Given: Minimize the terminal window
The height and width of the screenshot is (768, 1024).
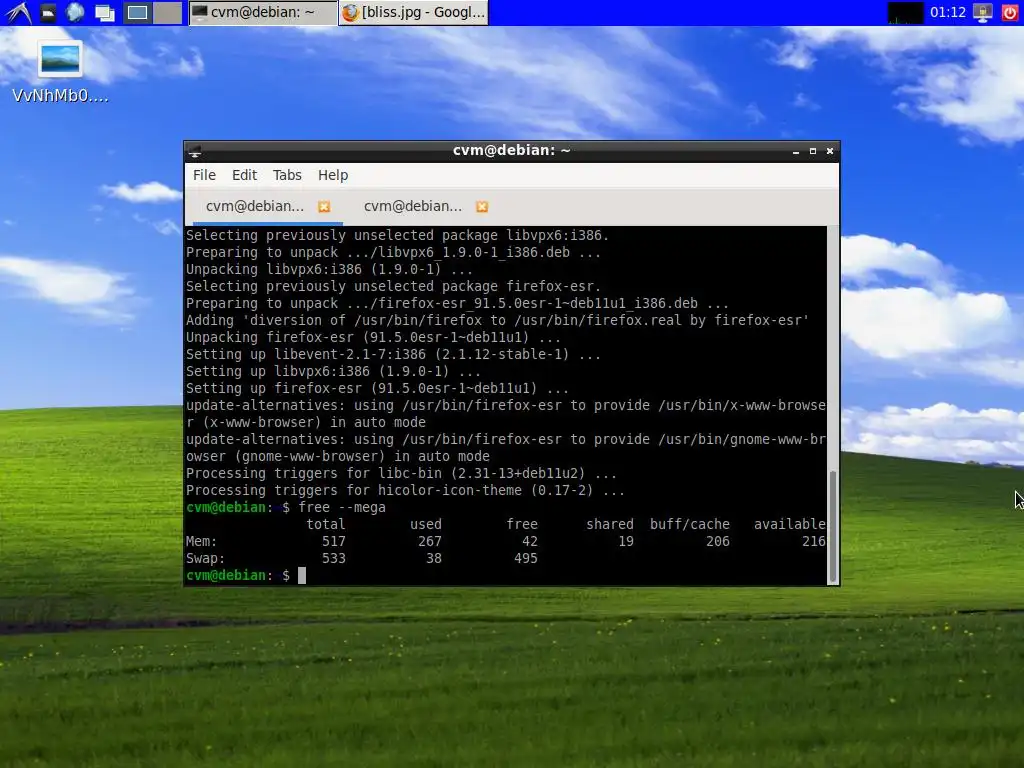Looking at the screenshot, I should [795, 152].
